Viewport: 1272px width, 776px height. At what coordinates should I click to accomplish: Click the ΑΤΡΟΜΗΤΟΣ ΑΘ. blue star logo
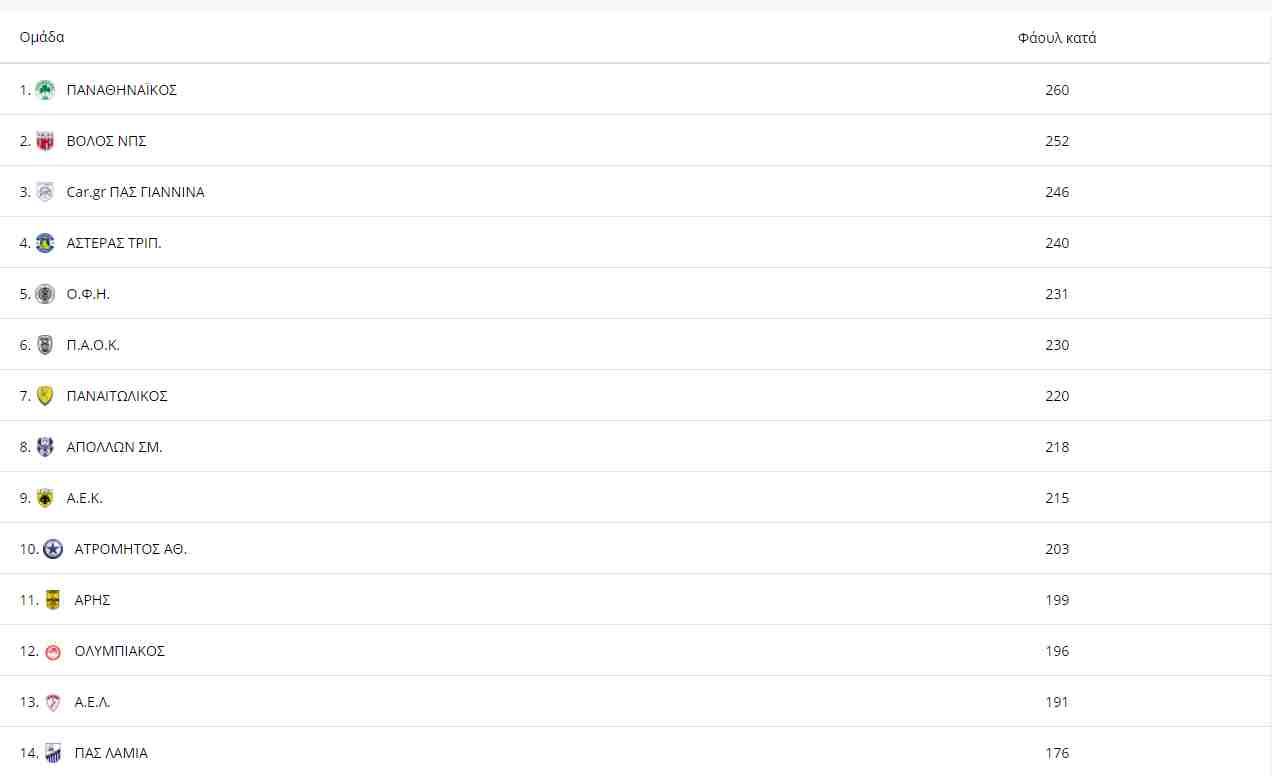[53, 549]
